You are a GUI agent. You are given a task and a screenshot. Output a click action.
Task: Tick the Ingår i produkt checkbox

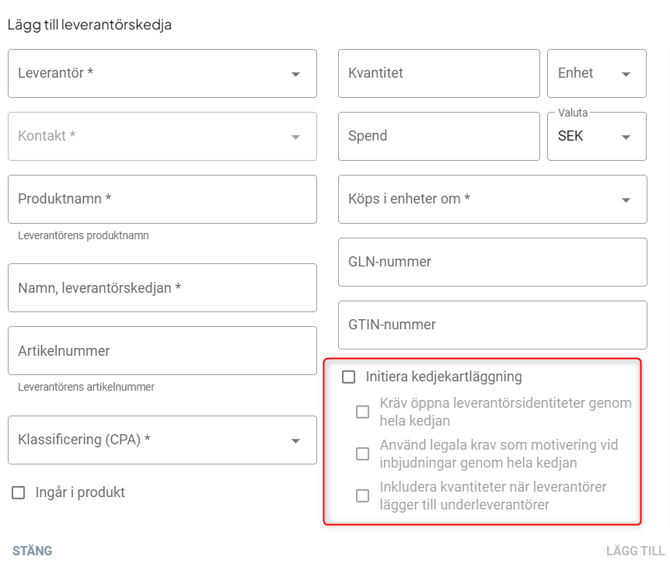(18, 493)
